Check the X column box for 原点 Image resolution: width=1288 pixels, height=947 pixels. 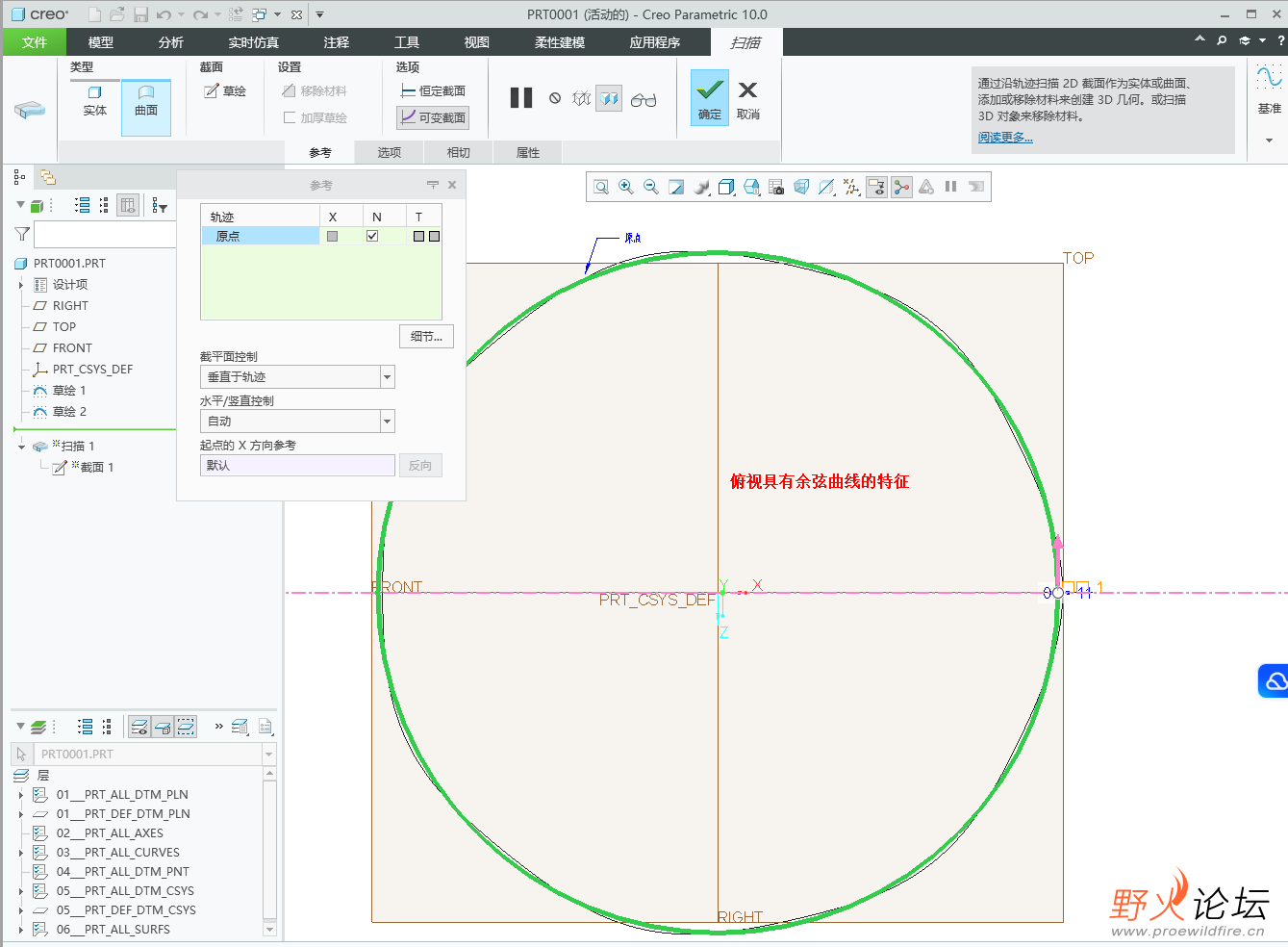tap(333, 236)
